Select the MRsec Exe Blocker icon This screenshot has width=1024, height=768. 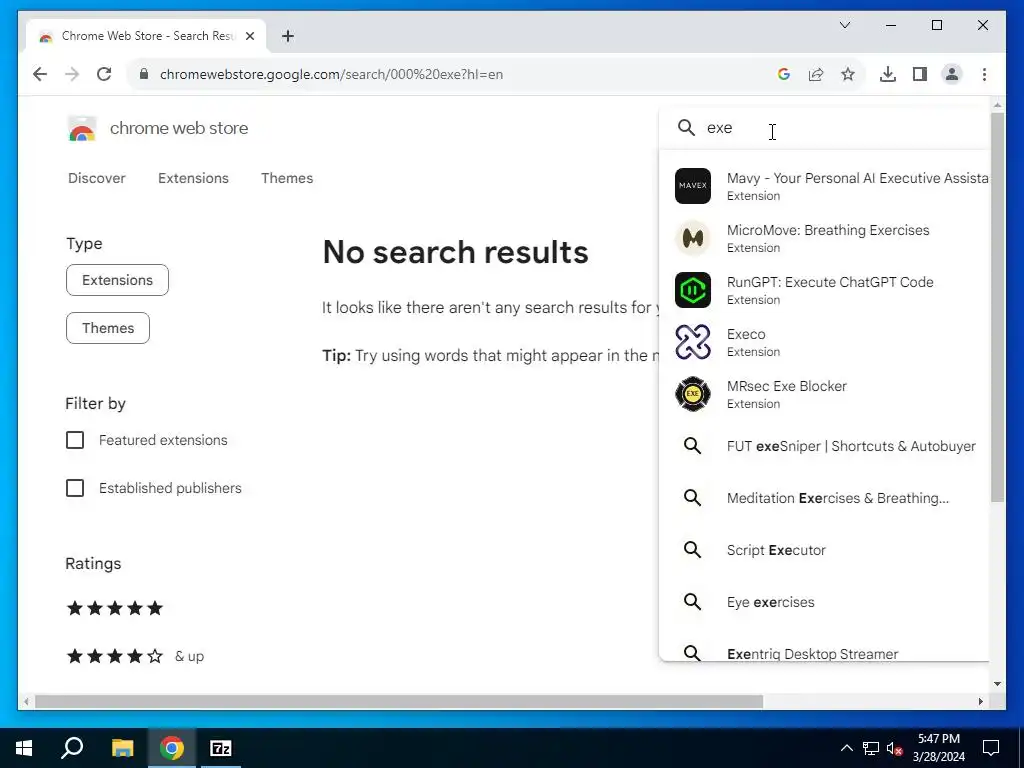coord(692,394)
